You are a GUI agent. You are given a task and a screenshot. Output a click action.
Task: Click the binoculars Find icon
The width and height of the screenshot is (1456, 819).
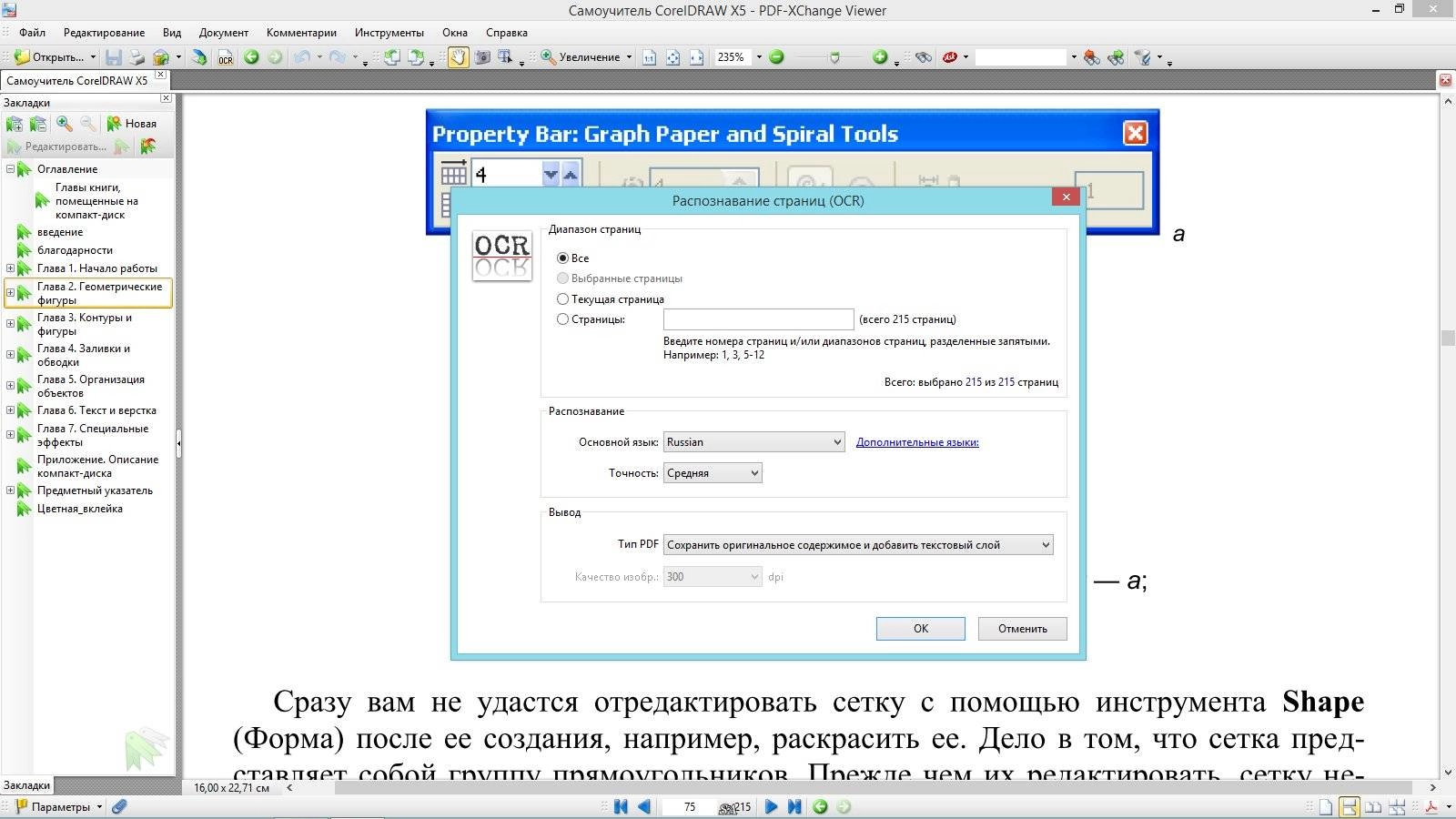924,57
